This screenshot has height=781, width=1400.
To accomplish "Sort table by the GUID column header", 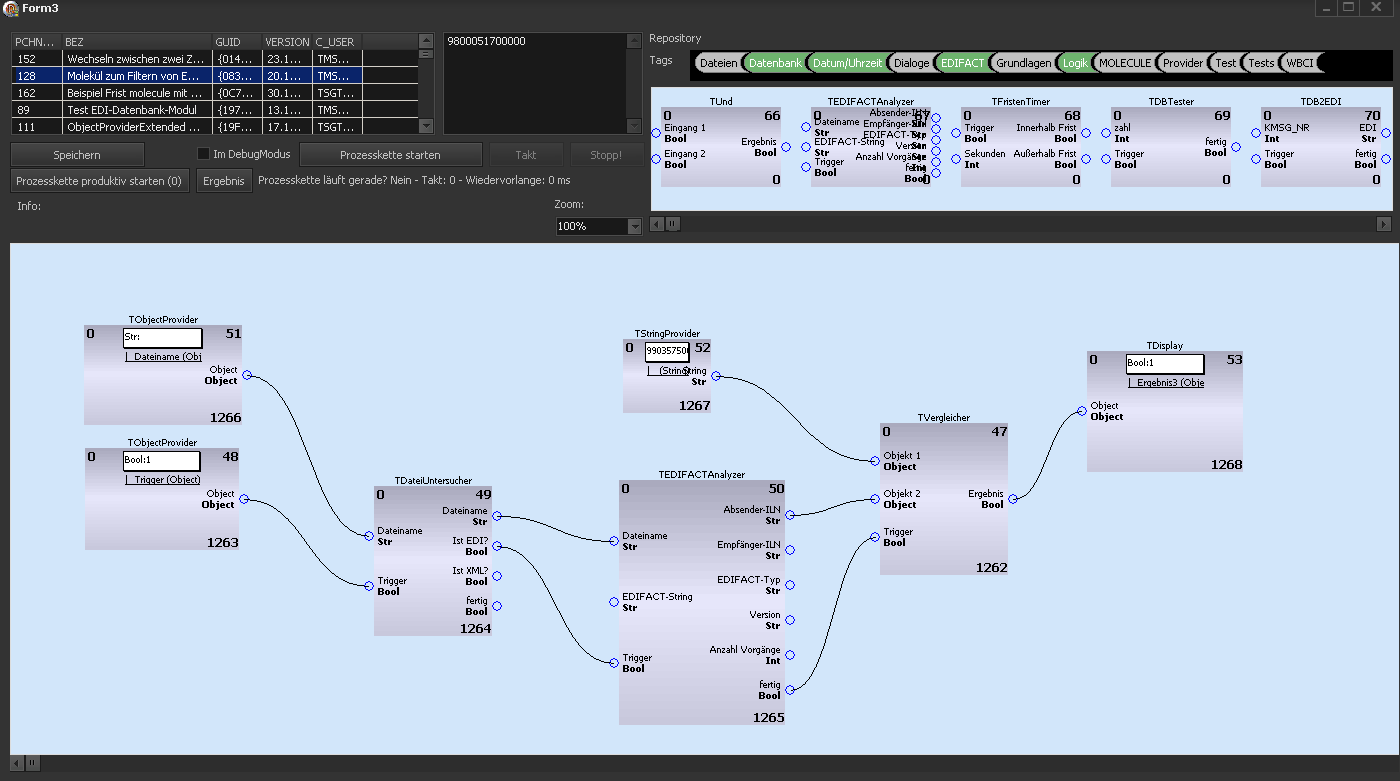I will [237, 42].
